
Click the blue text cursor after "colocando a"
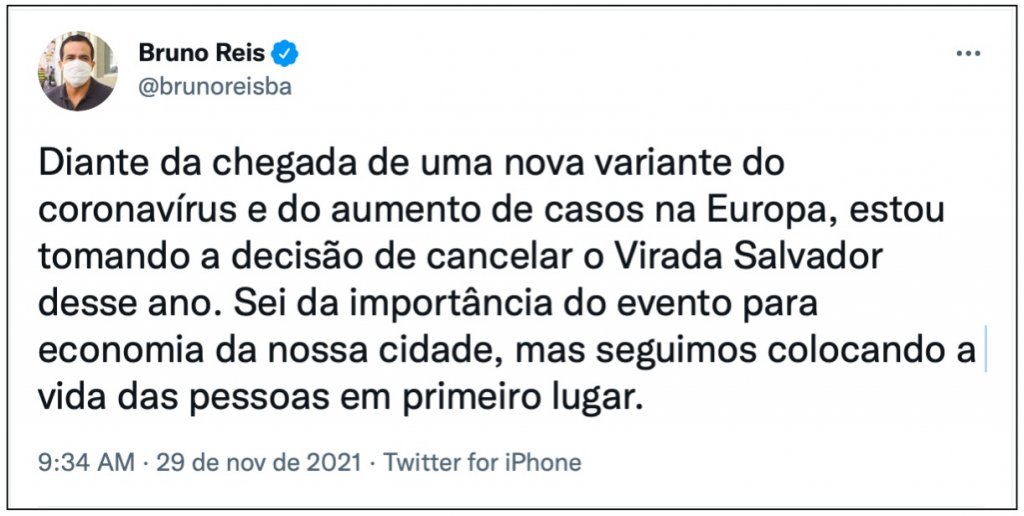[985, 351]
